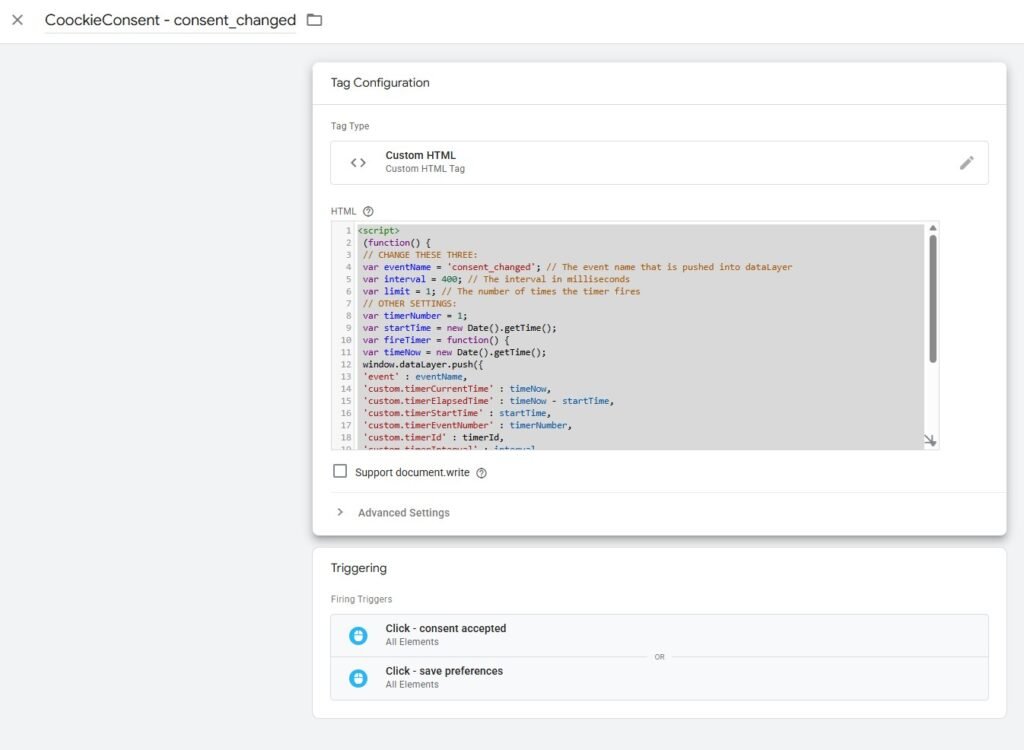Click the Tag Configuration section header
The height and width of the screenshot is (750, 1024).
[x=380, y=83]
